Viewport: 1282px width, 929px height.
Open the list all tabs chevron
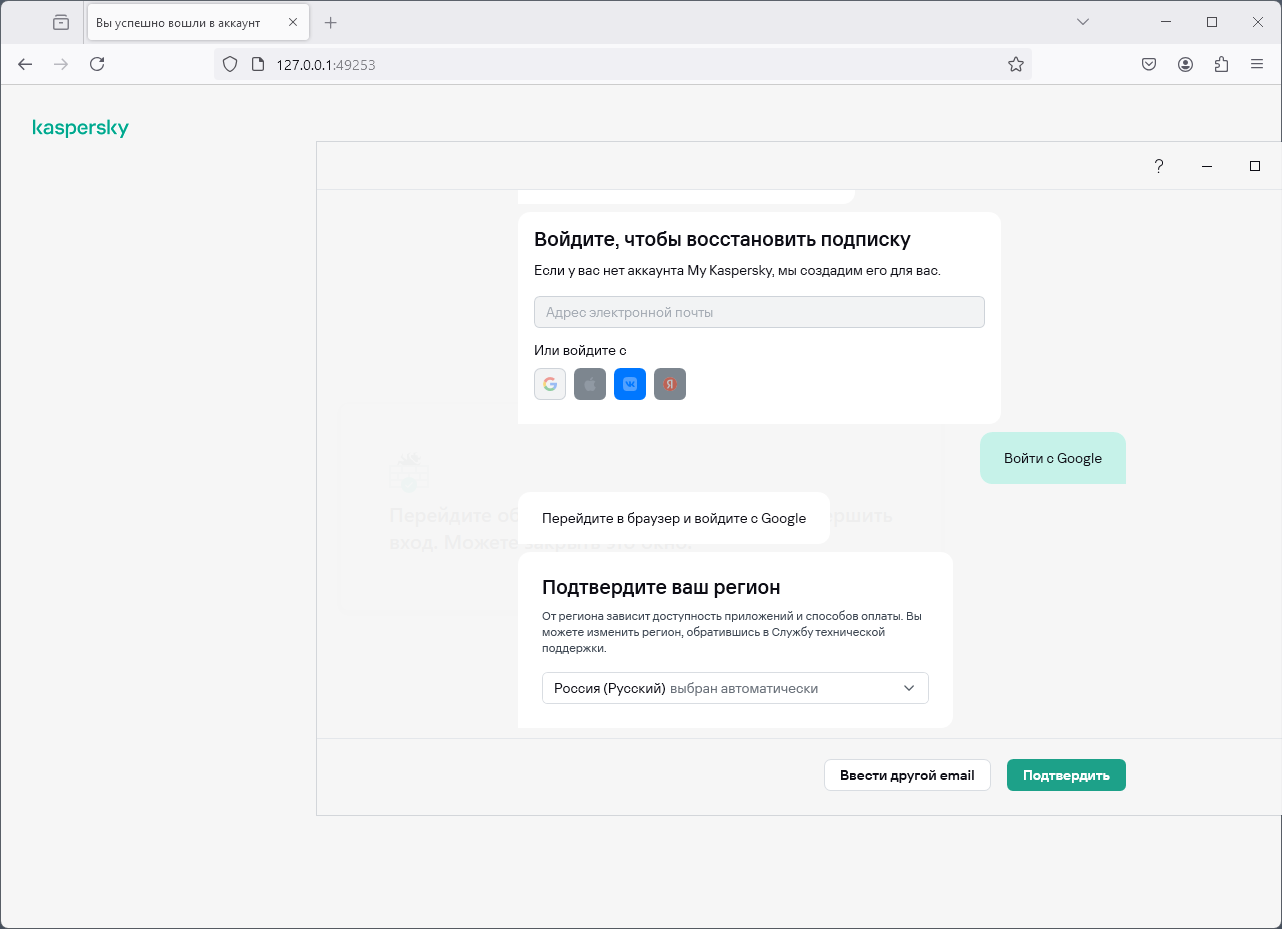pos(1082,22)
